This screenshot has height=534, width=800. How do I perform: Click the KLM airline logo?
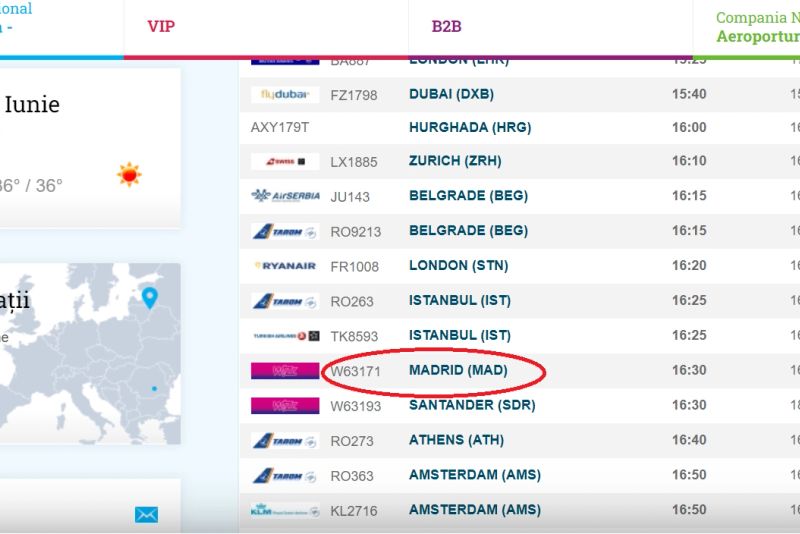tap(285, 510)
